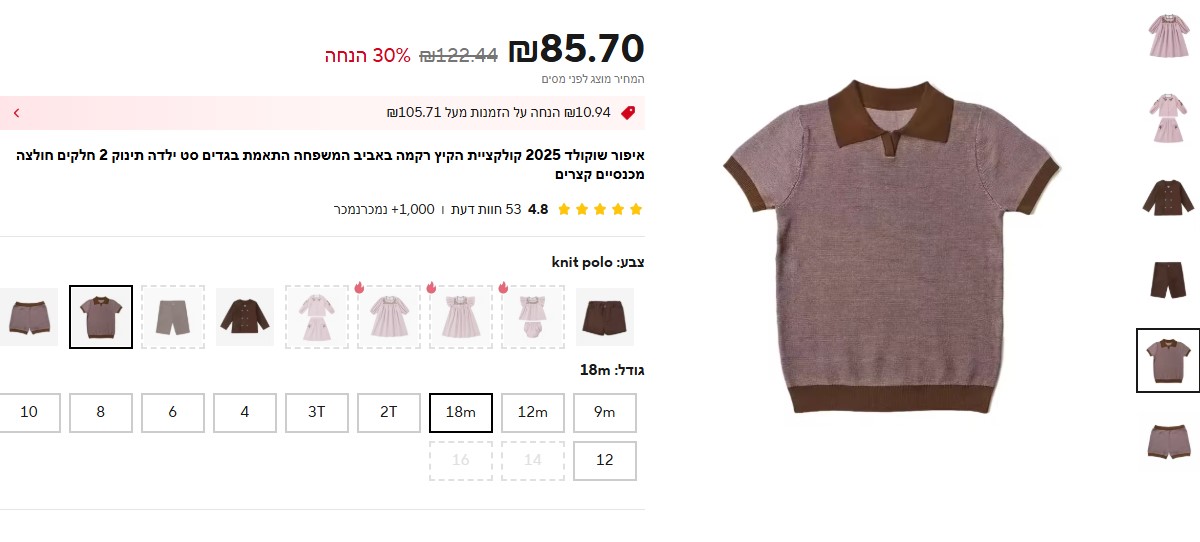The image size is (1200, 542).
Task: Select size 9m
Action: tap(604, 412)
